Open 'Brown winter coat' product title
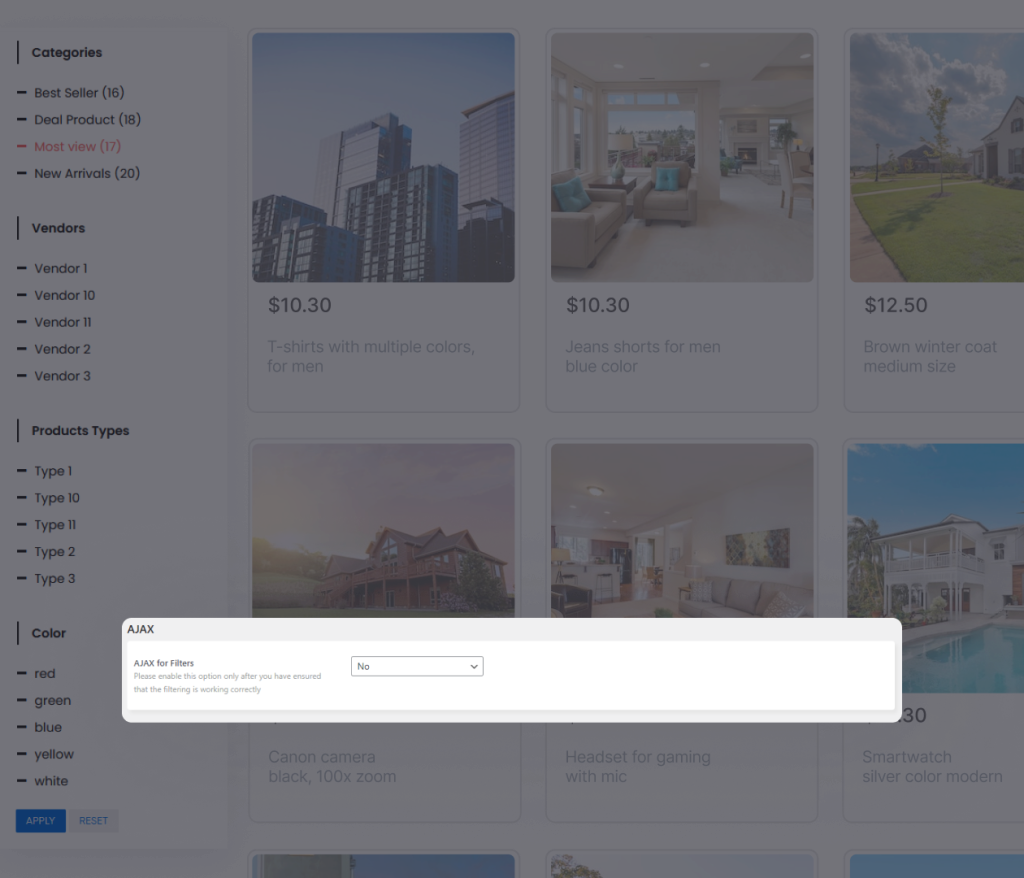This screenshot has width=1024, height=878. (x=930, y=356)
